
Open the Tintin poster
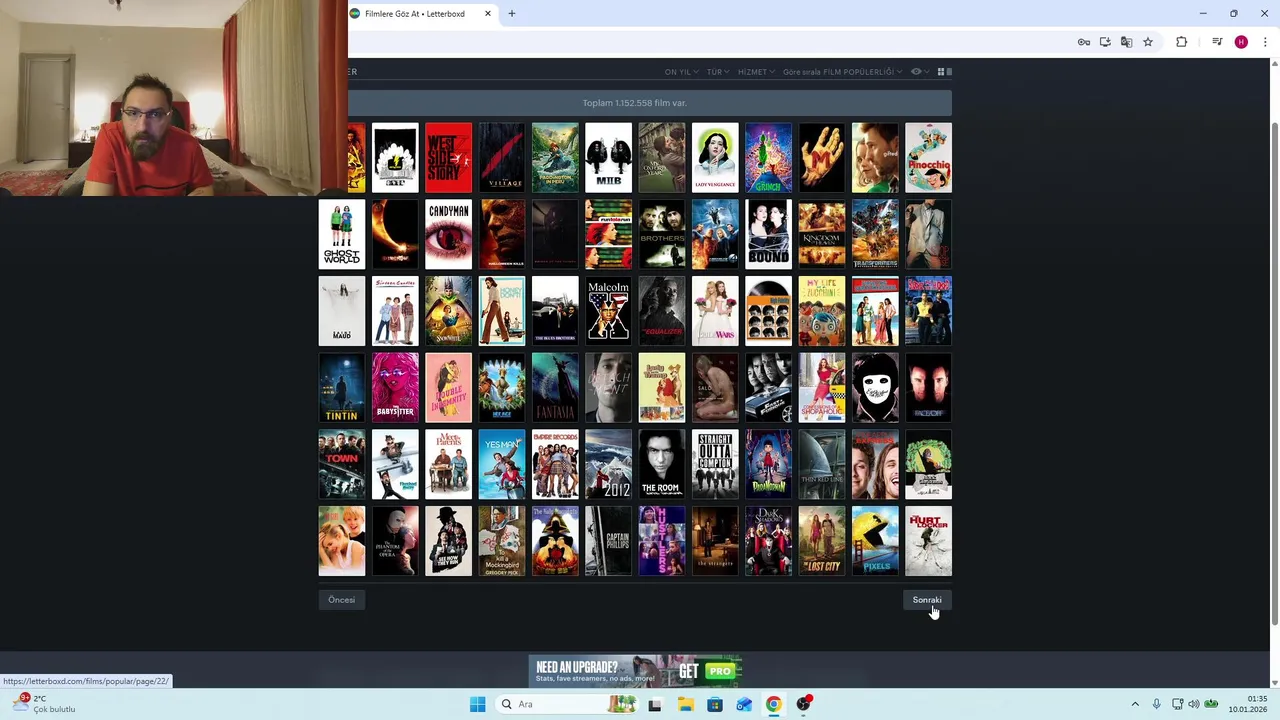click(x=342, y=388)
